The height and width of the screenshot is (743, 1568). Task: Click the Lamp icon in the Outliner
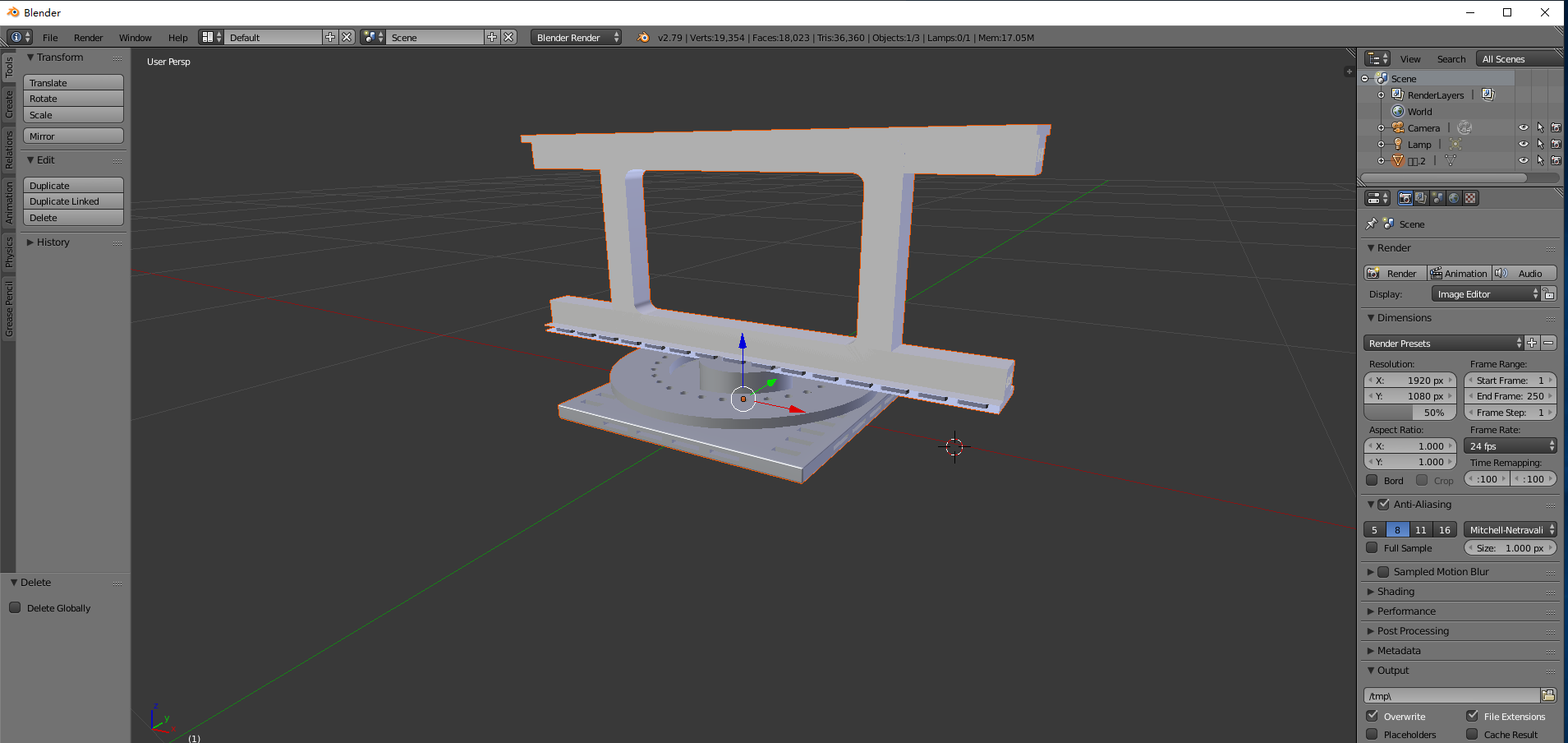tap(1398, 145)
